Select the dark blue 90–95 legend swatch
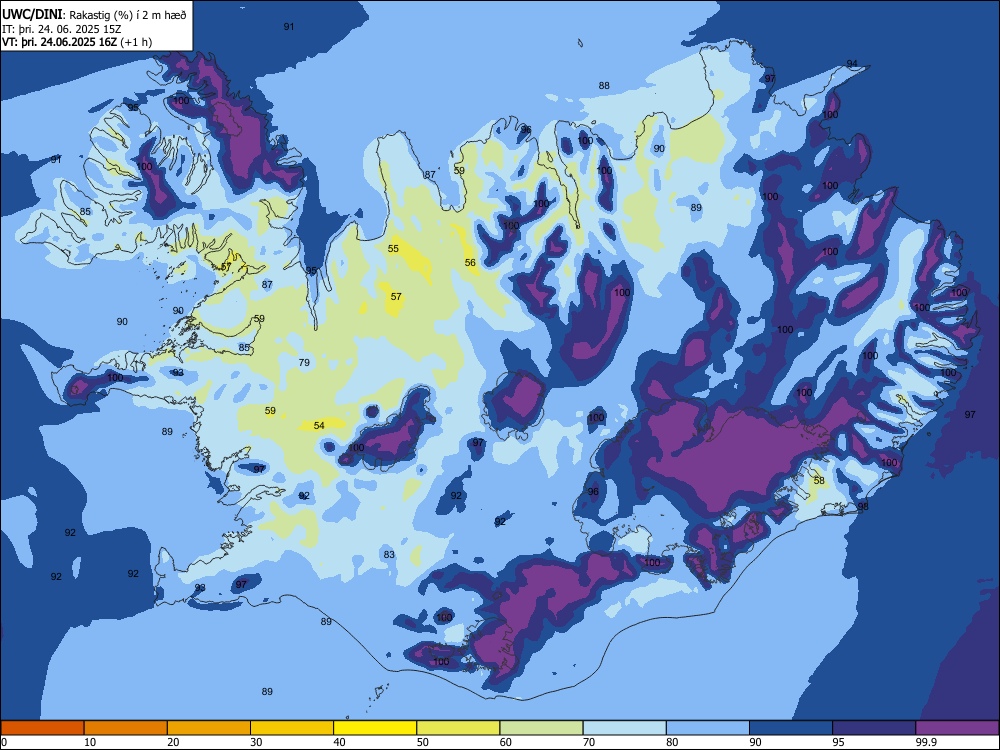The width and height of the screenshot is (1000, 750). 791,728
